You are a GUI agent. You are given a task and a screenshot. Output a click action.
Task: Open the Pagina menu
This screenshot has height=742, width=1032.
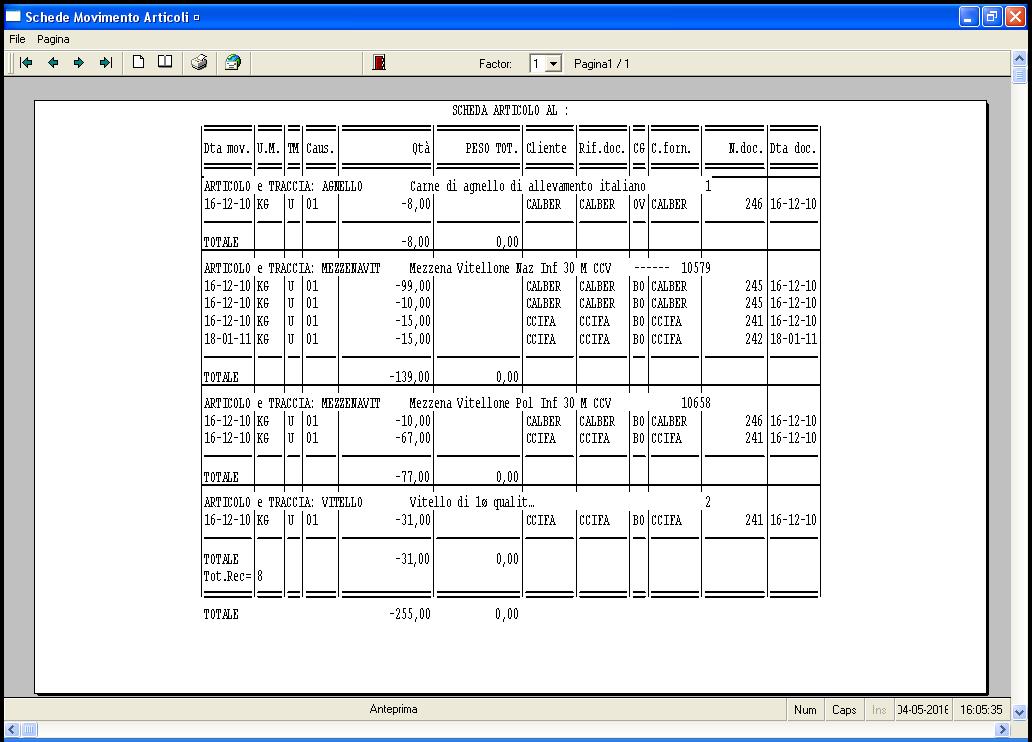click(53, 40)
